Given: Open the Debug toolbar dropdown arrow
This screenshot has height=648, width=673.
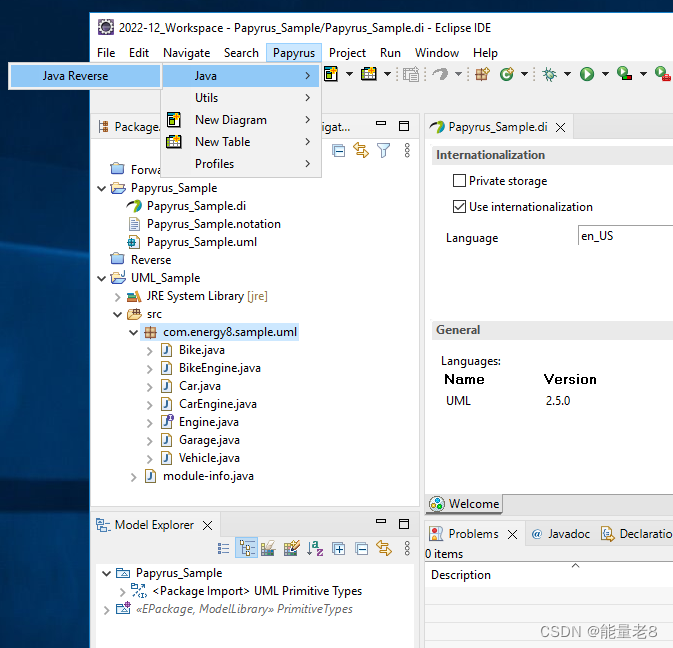Looking at the screenshot, I should (x=567, y=74).
